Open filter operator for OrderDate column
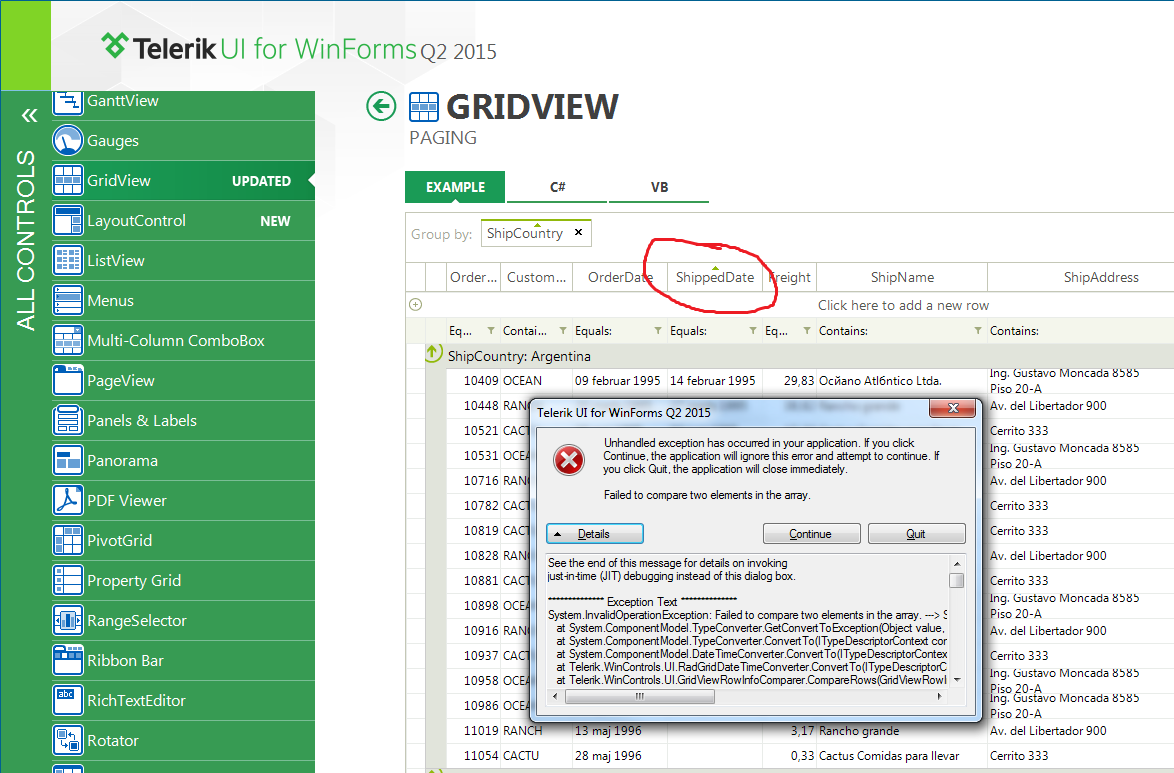Image resolution: width=1174 pixels, height=773 pixels. coord(657,330)
